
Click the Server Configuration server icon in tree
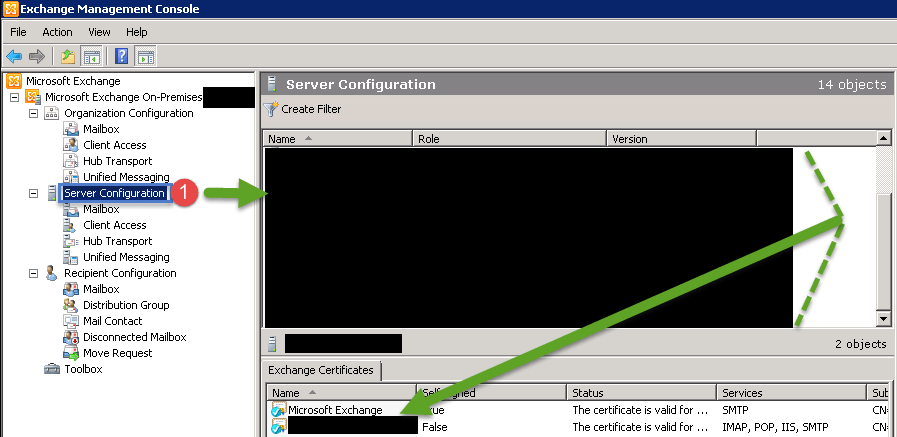52,193
